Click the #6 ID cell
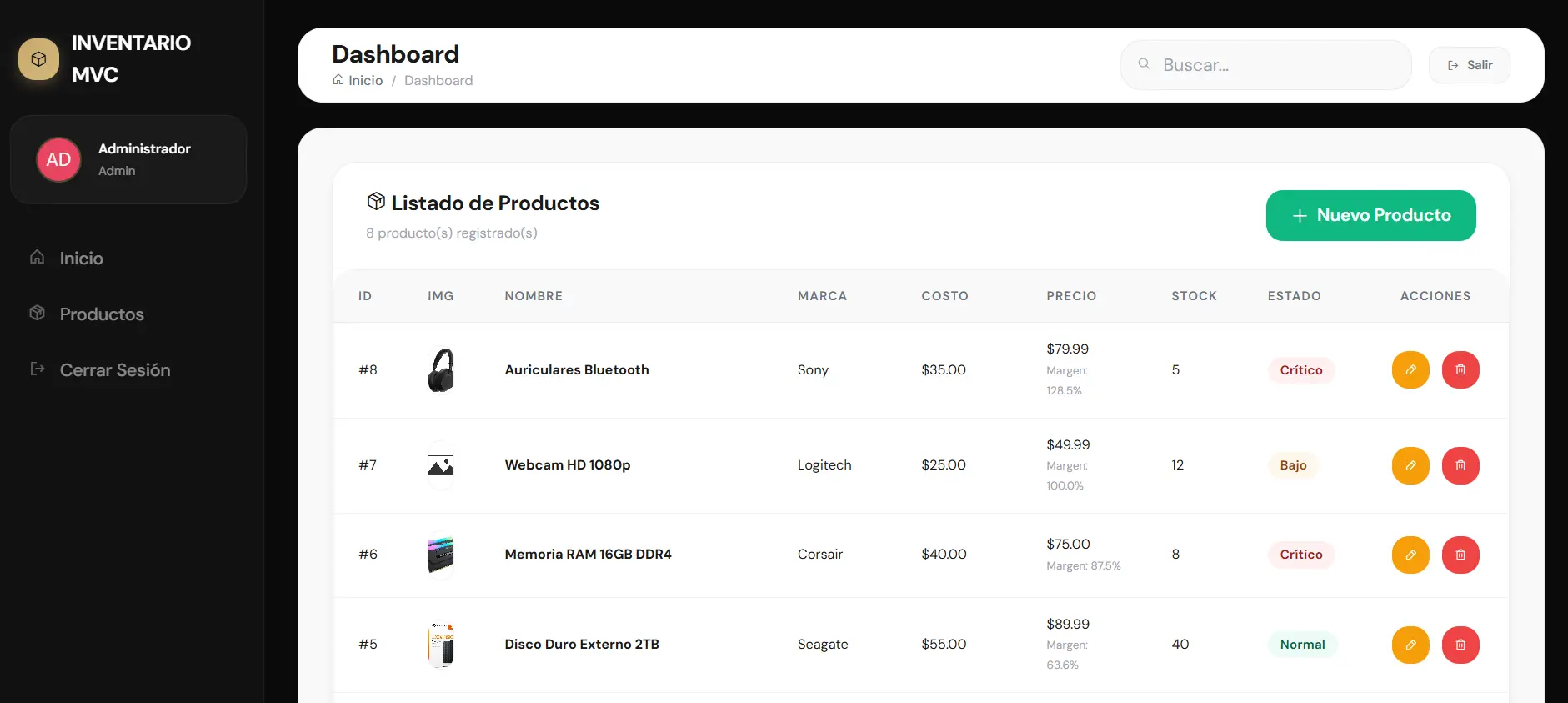The width and height of the screenshot is (1568, 703). 368,555
